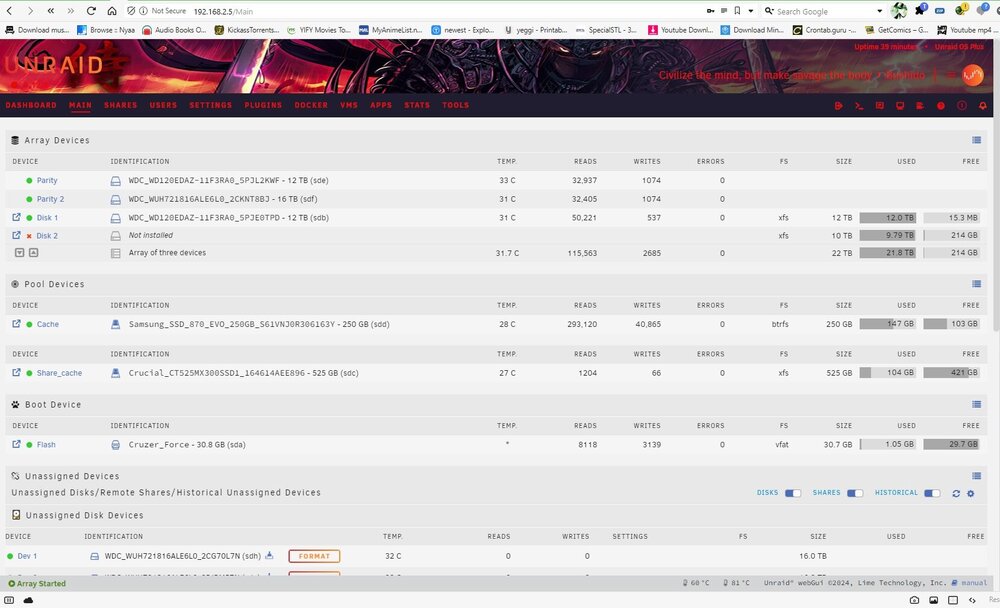The image size is (1000, 608).
Task: Open the Apps tab
Action: click(381, 105)
